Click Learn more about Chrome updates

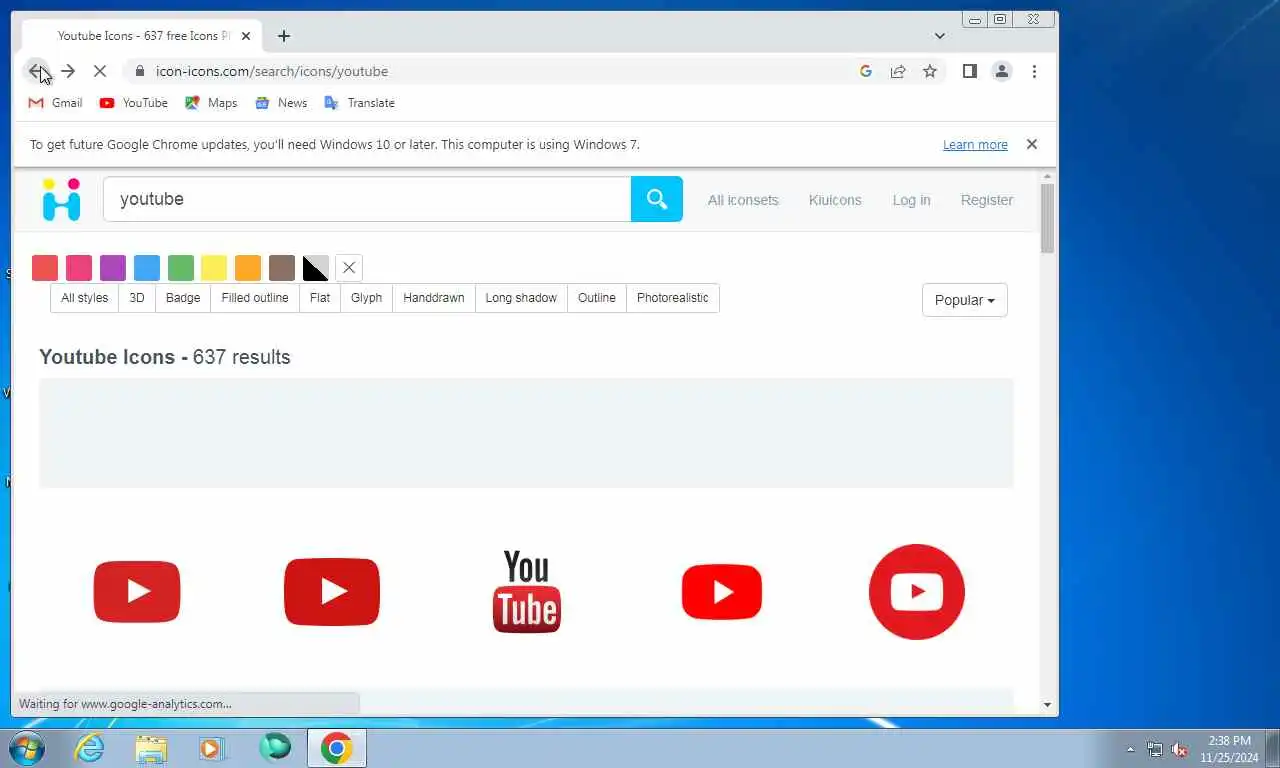click(975, 145)
